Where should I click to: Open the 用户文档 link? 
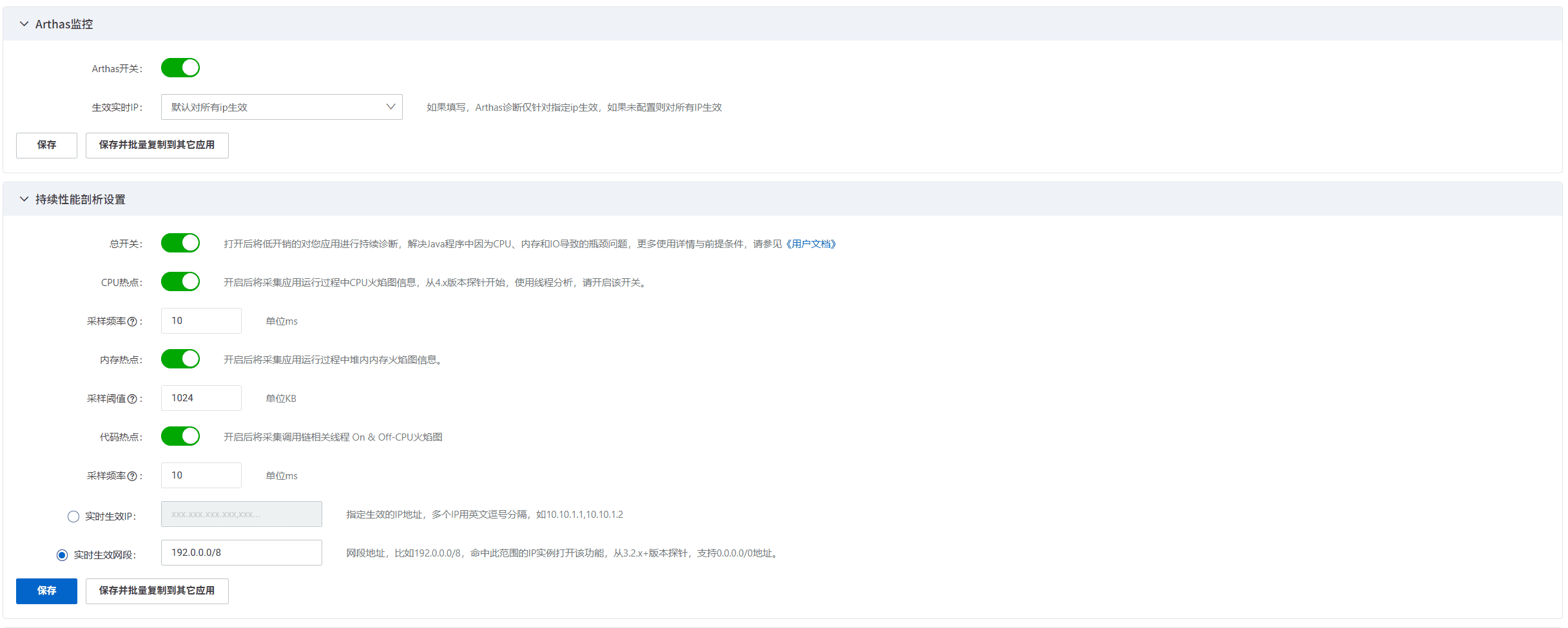pyautogui.click(x=811, y=243)
